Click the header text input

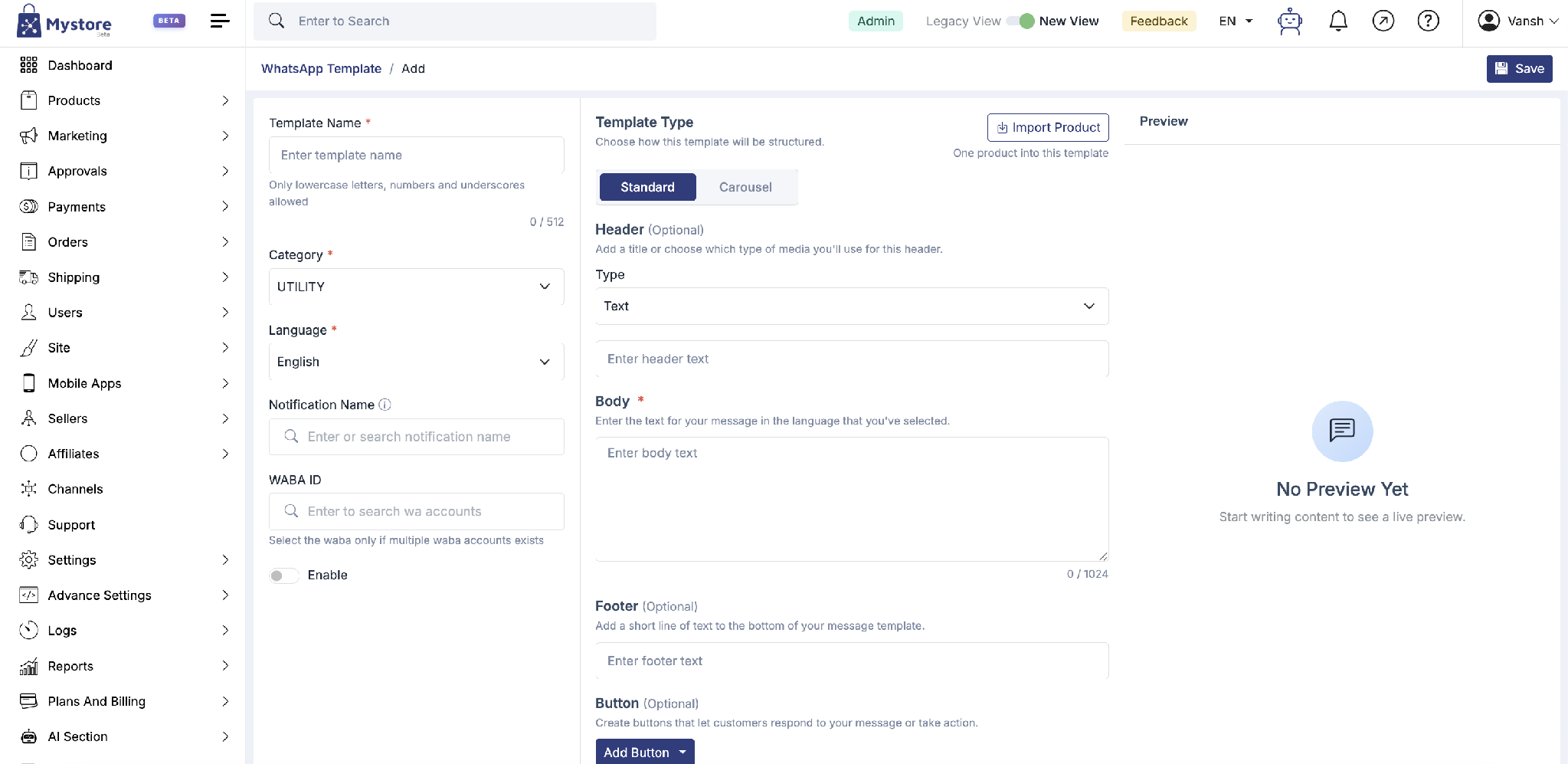[x=852, y=359]
